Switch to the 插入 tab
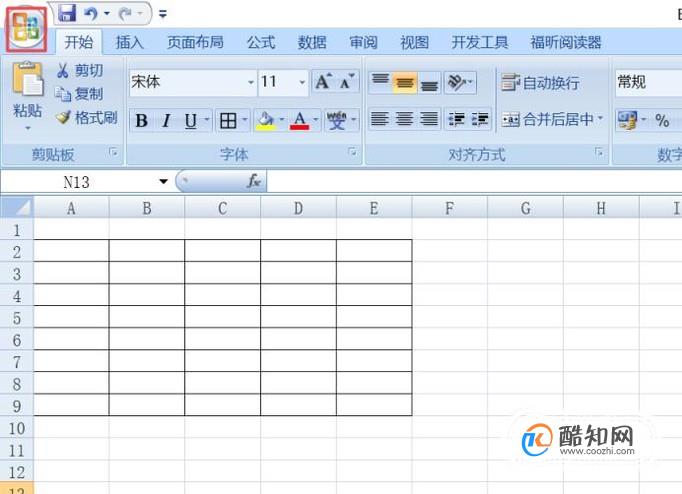 [x=130, y=42]
